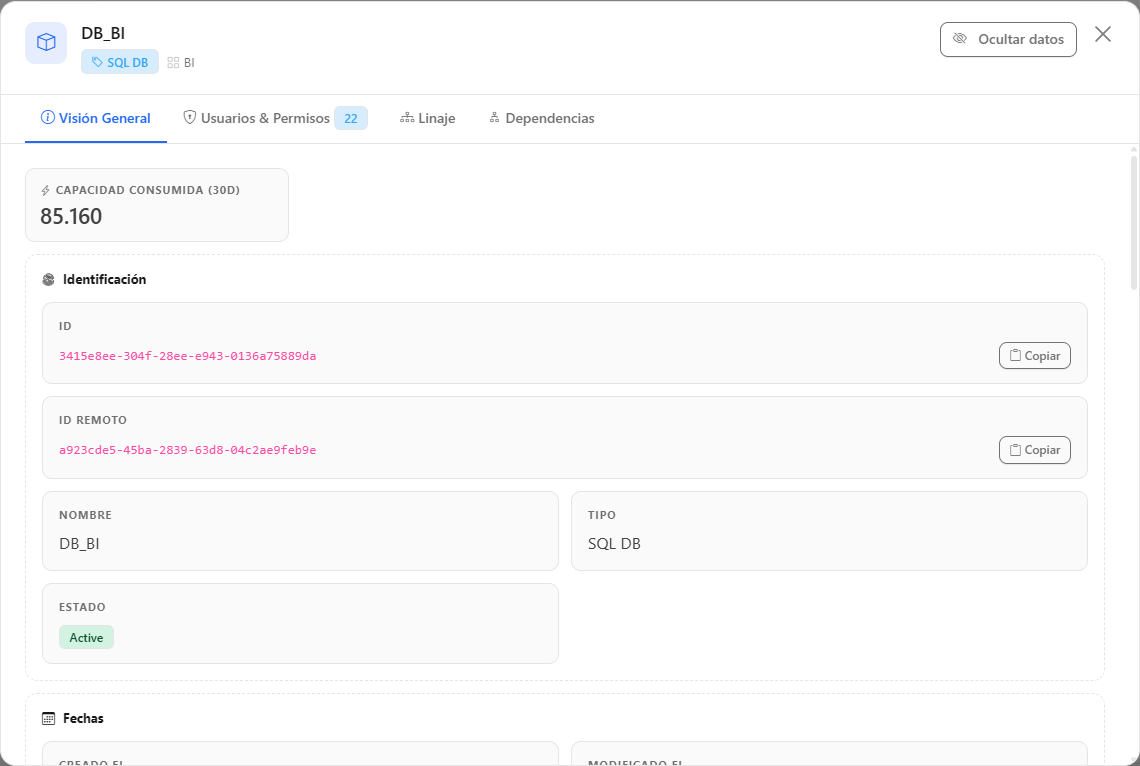The height and width of the screenshot is (766, 1140).
Task: Click the DB_BI title in the header
Action: 103,33
